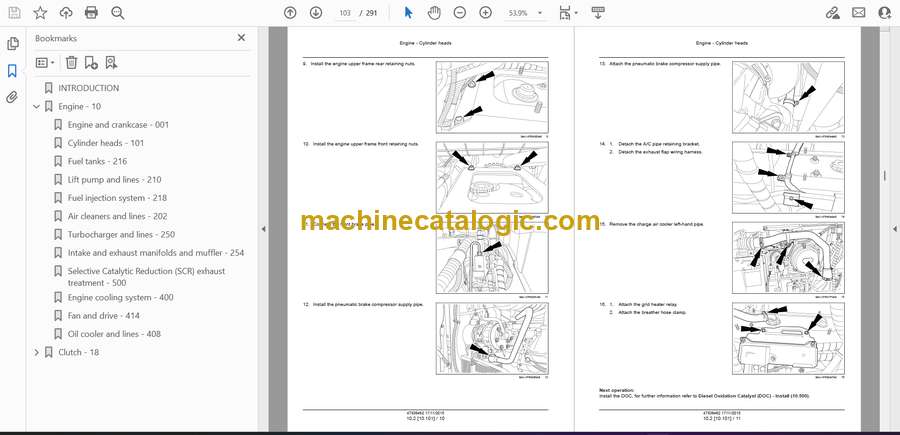Image resolution: width=900 pixels, height=435 pixels.
Task: Open Fuel injection system - 218 bookmark
Action: click(x=117, y=198)
